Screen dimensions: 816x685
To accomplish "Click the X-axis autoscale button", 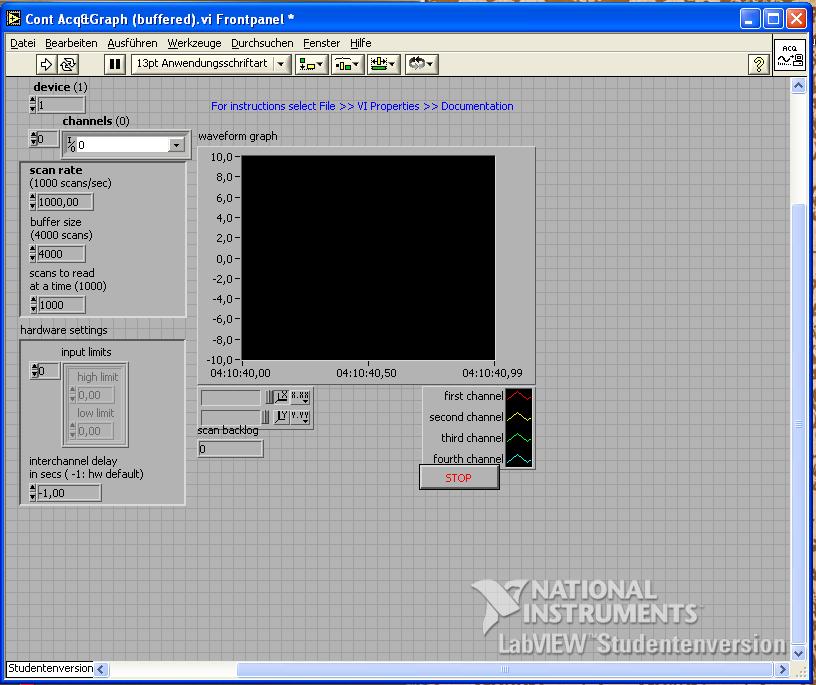I will pyautogui.click(x=281, y=397).
